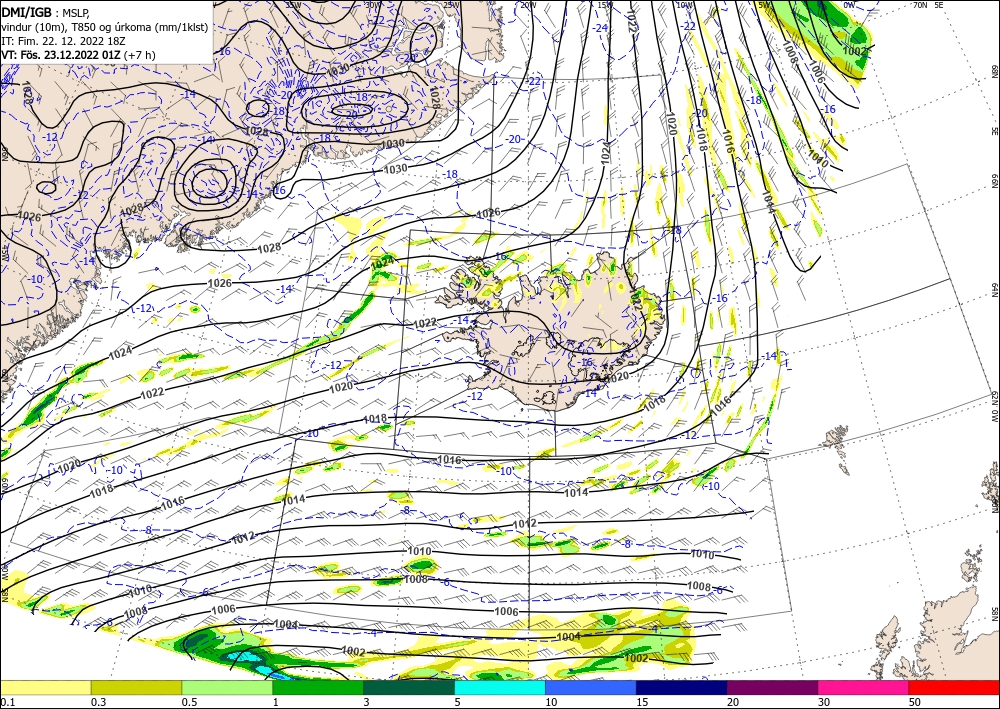The image size is (1000, 709).
Task: Click the 1022 isobar label west of Iceland
Action: pyautogui.click(x=425, y=323)
